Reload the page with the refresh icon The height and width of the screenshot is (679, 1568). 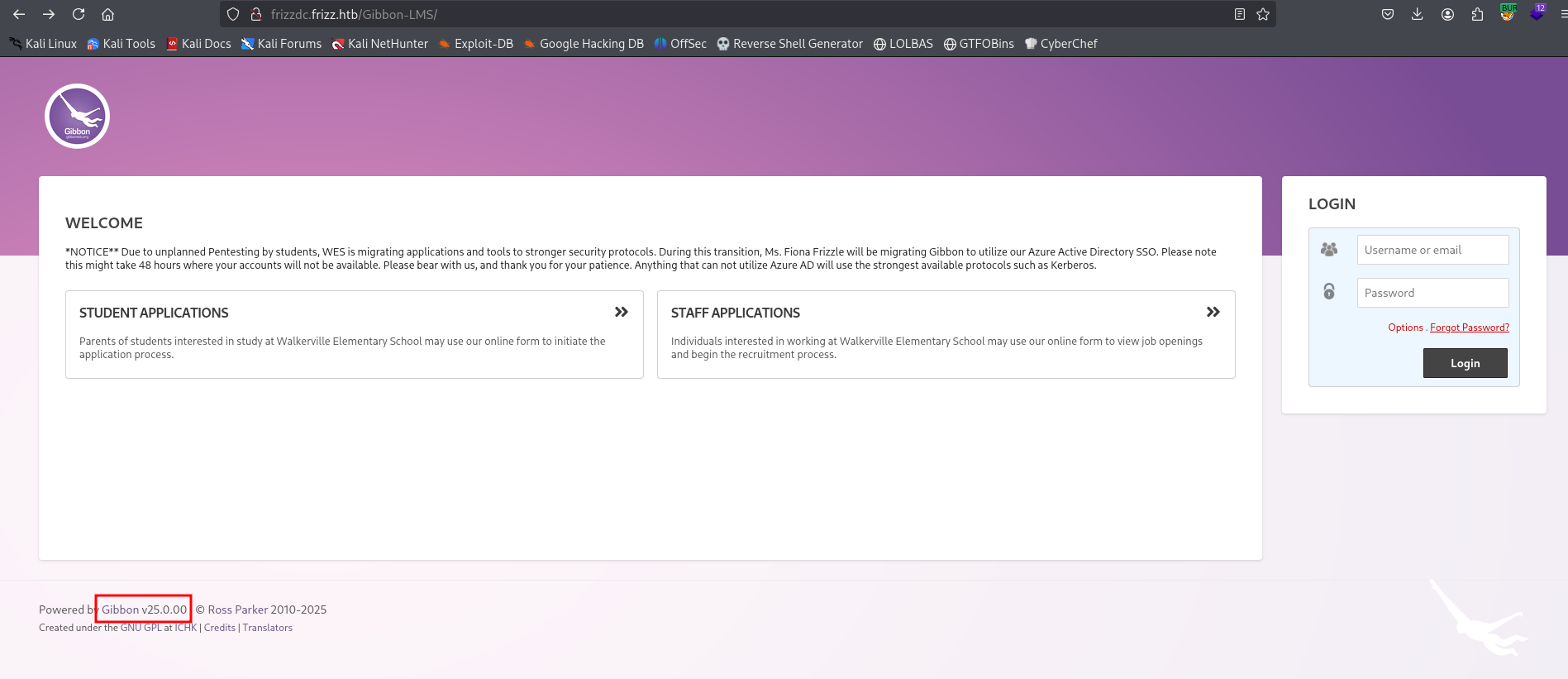(x=79, y=14)
